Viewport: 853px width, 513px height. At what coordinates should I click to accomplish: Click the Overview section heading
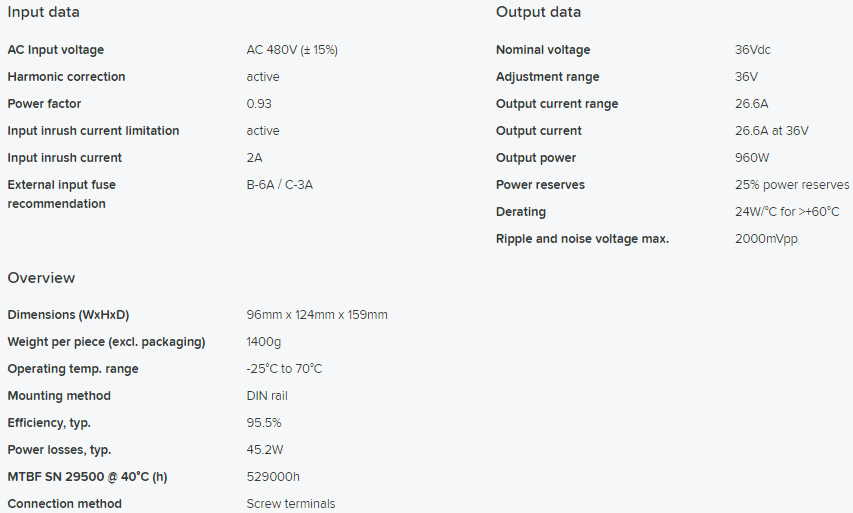tap(41, 278)
